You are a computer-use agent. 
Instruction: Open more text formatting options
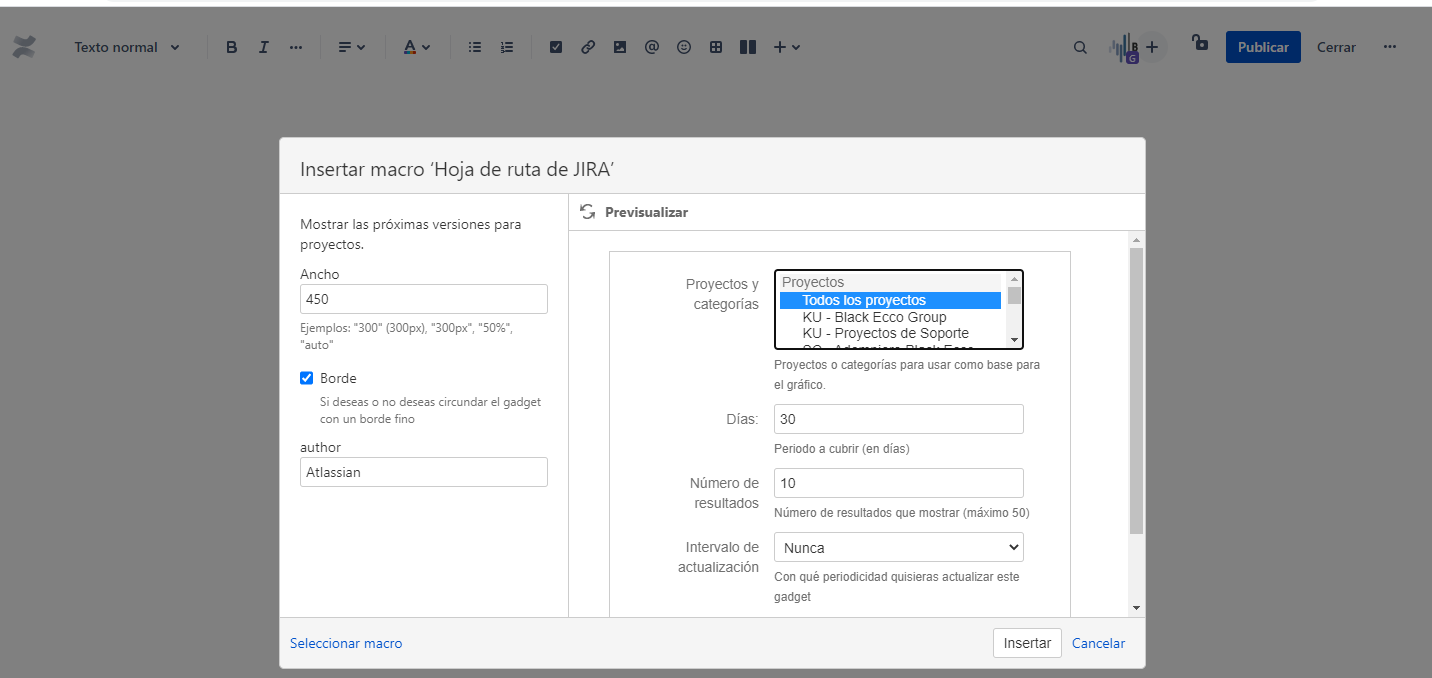(296, 47)
